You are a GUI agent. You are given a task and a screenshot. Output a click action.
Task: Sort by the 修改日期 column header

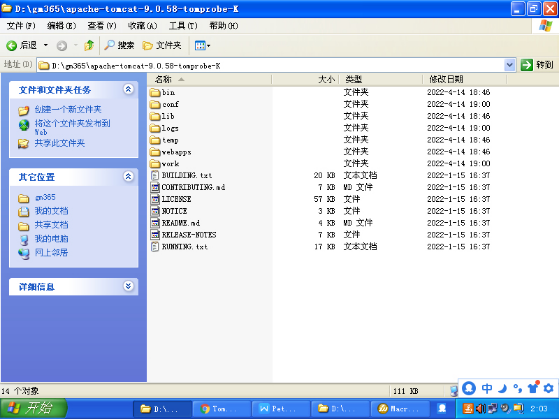465,79
